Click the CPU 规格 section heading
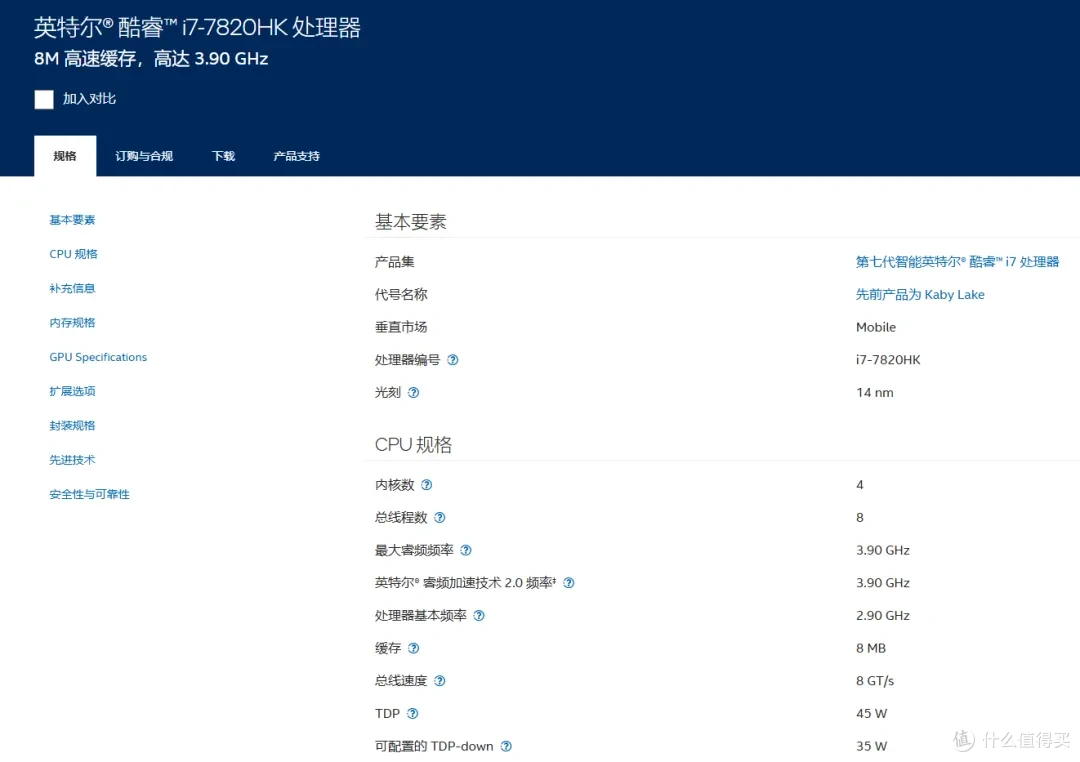Image resolution: width=1080 pixels, height=762 pixels. 413,444
